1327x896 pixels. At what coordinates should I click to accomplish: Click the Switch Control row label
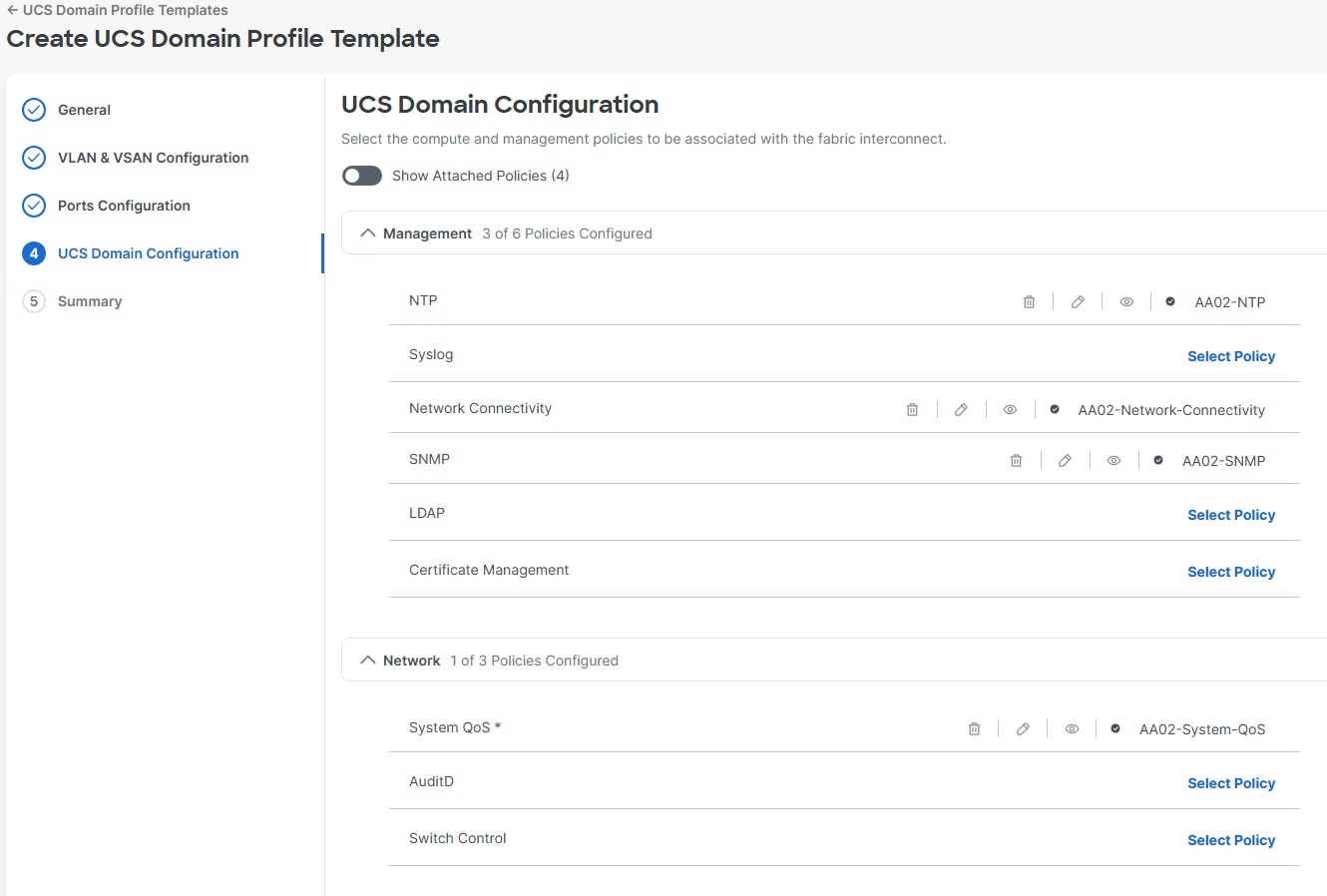[x=458, y=838]
